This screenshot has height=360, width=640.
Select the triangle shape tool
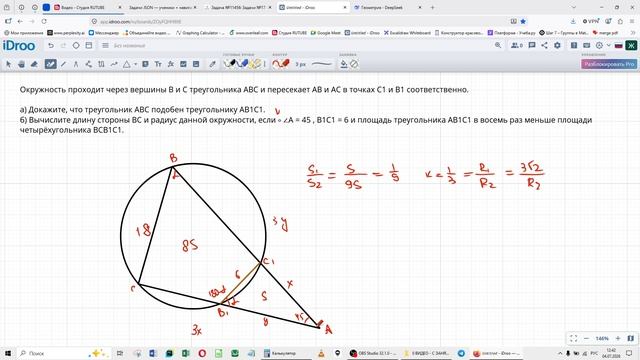point(127,64)
